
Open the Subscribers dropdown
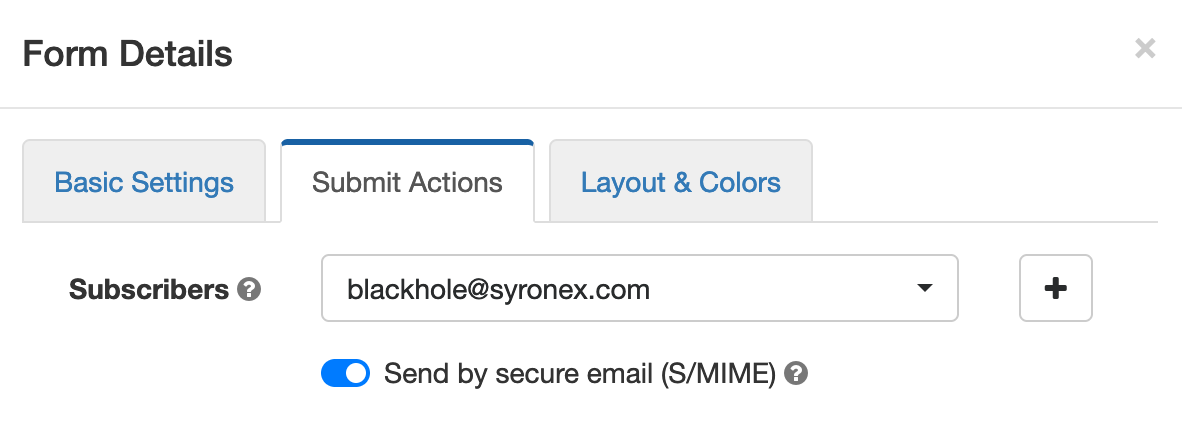pos(639,288)
